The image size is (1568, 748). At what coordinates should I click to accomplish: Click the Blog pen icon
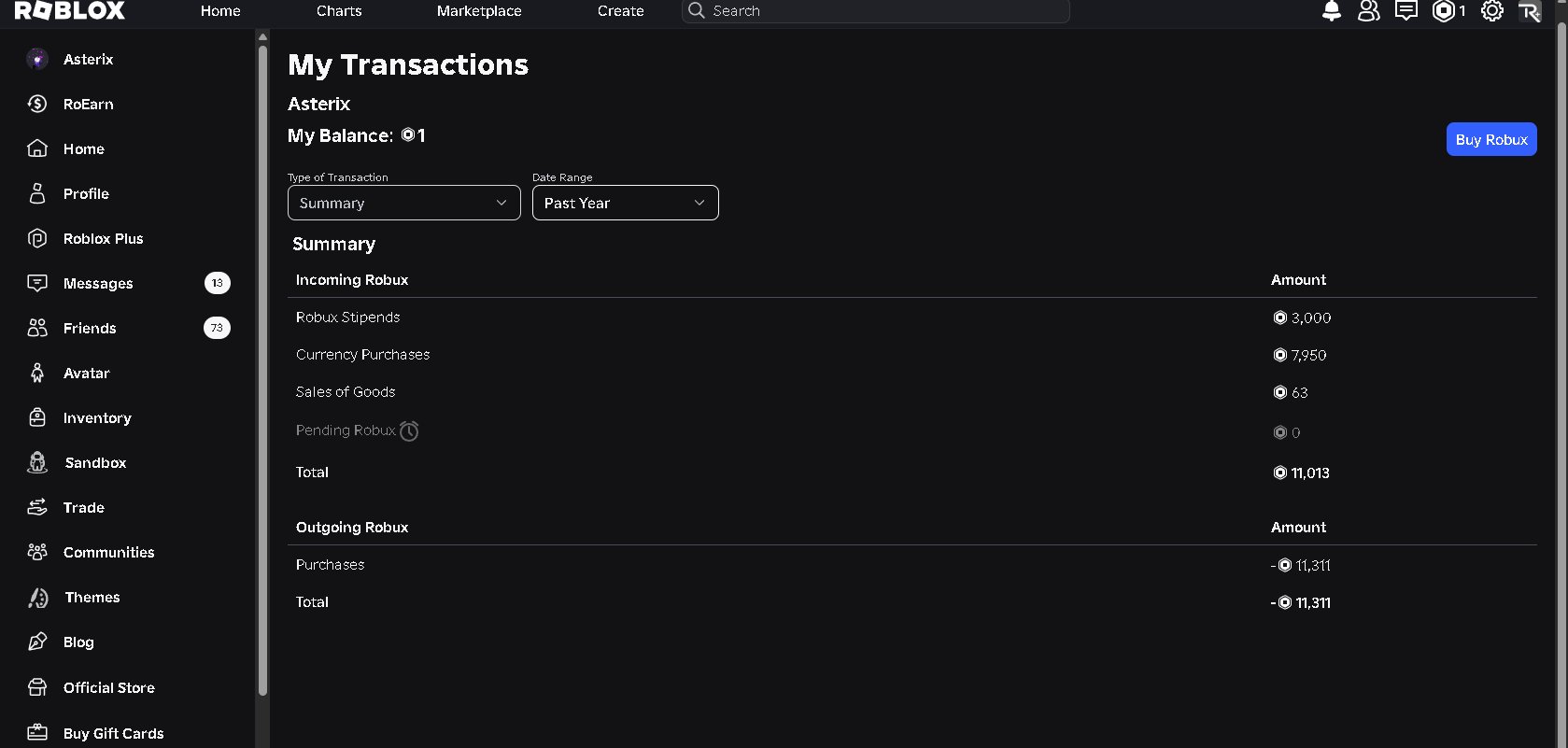click(37, 642)
